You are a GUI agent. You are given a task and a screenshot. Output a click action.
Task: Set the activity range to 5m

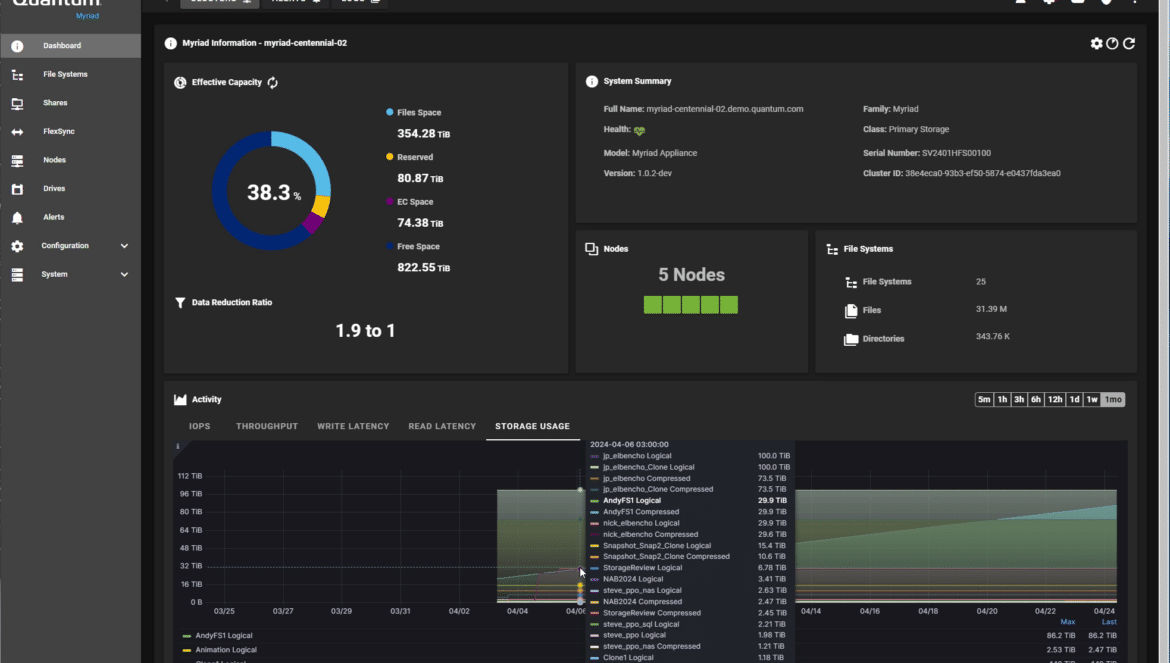click(984, 400)
